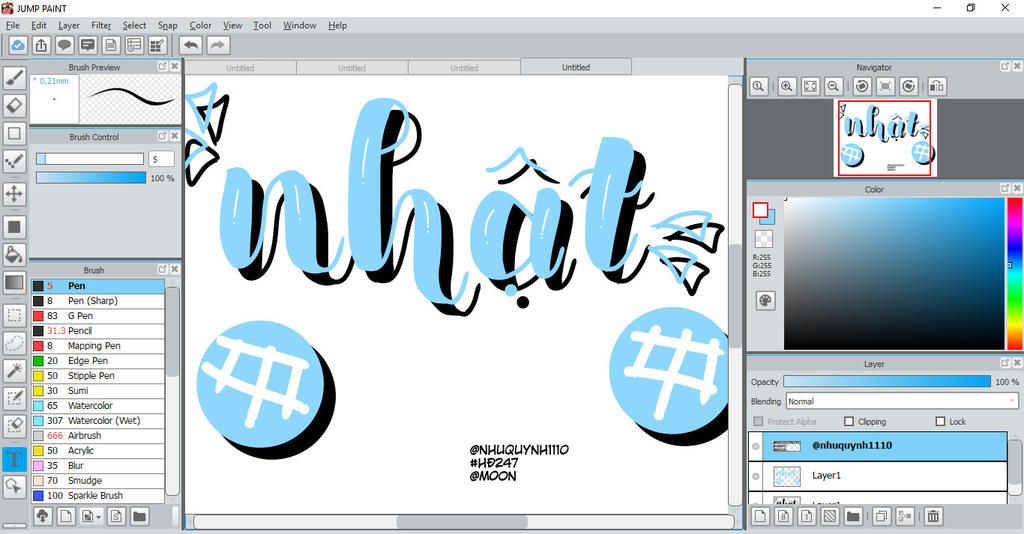Select the Bucket fill tool
This screenshot has width=1024, height=534.
[x=14, y=254]
